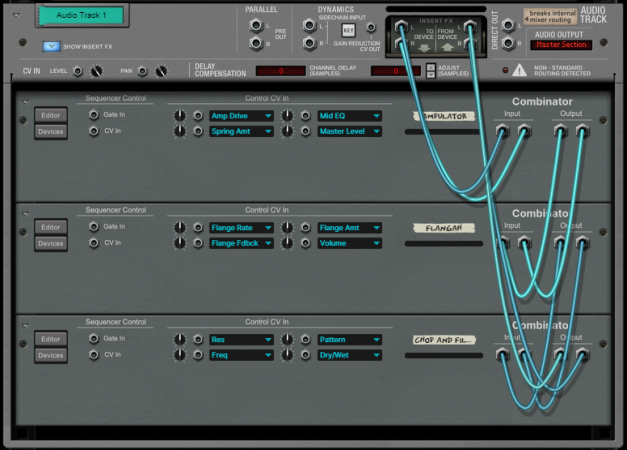Toggle the KEY sidechain button
The height and width of the screenshot is (450, 627).
348,30
